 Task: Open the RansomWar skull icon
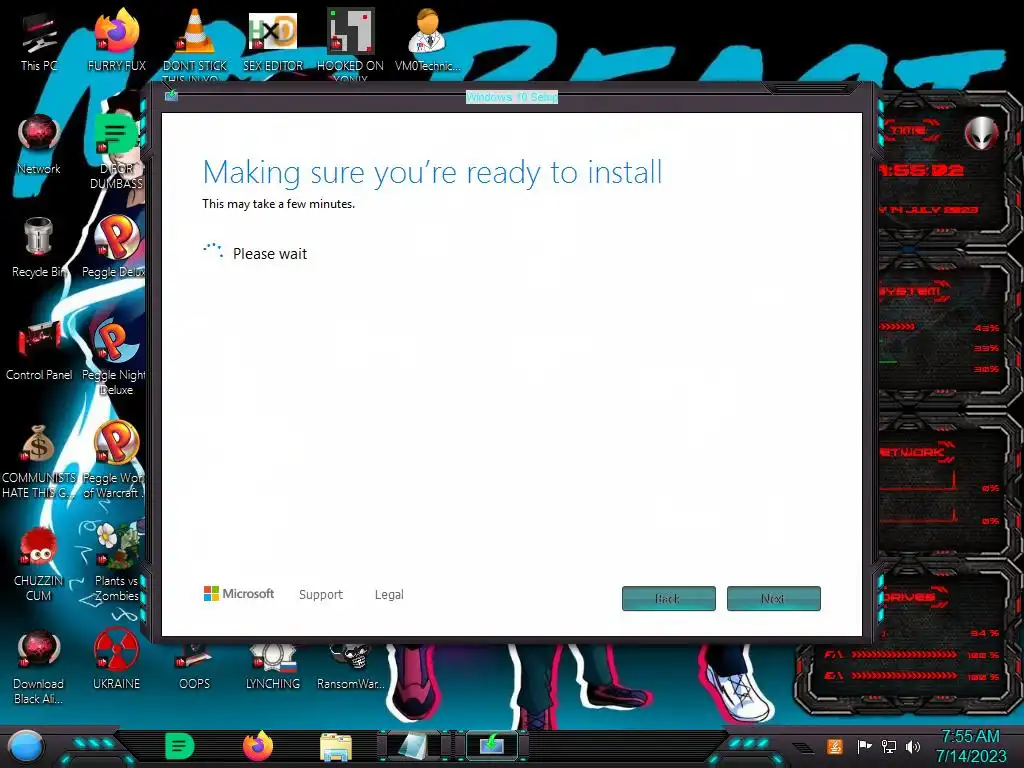(350, 667)
